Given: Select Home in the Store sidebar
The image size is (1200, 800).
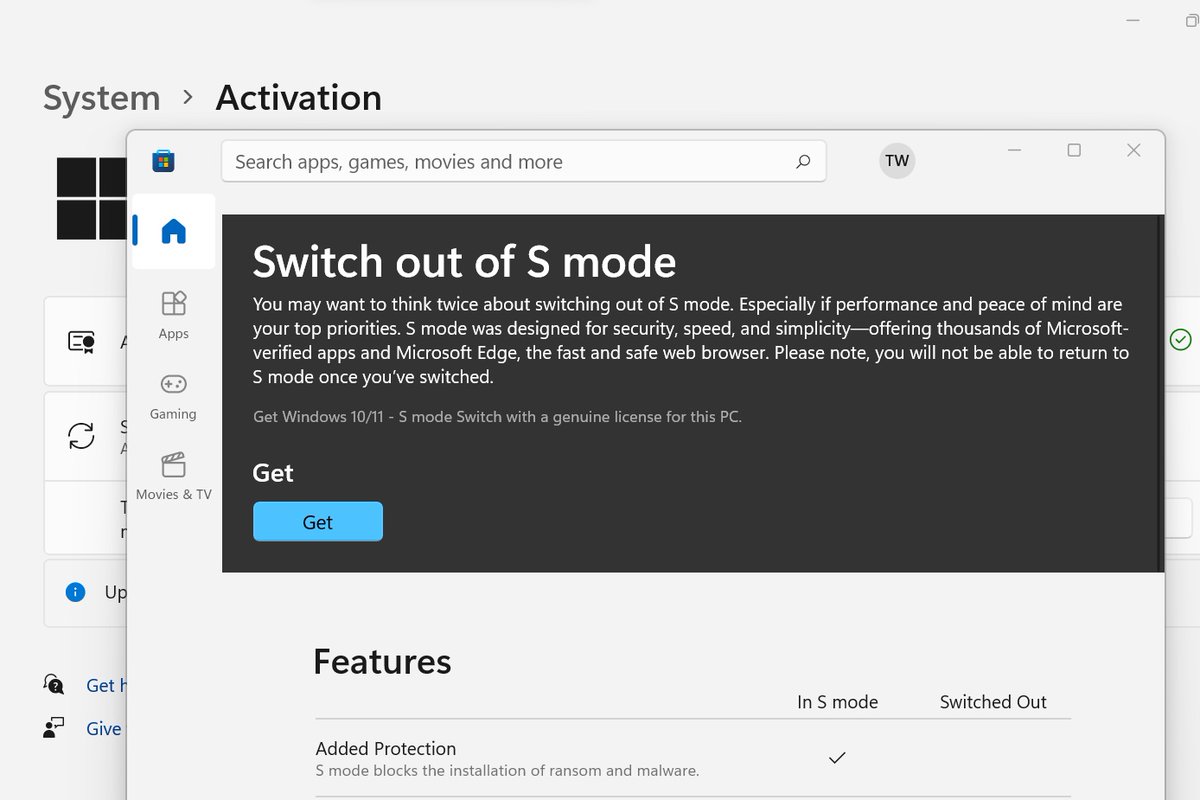Looking at the screenshot, I should tap(173, 231).
